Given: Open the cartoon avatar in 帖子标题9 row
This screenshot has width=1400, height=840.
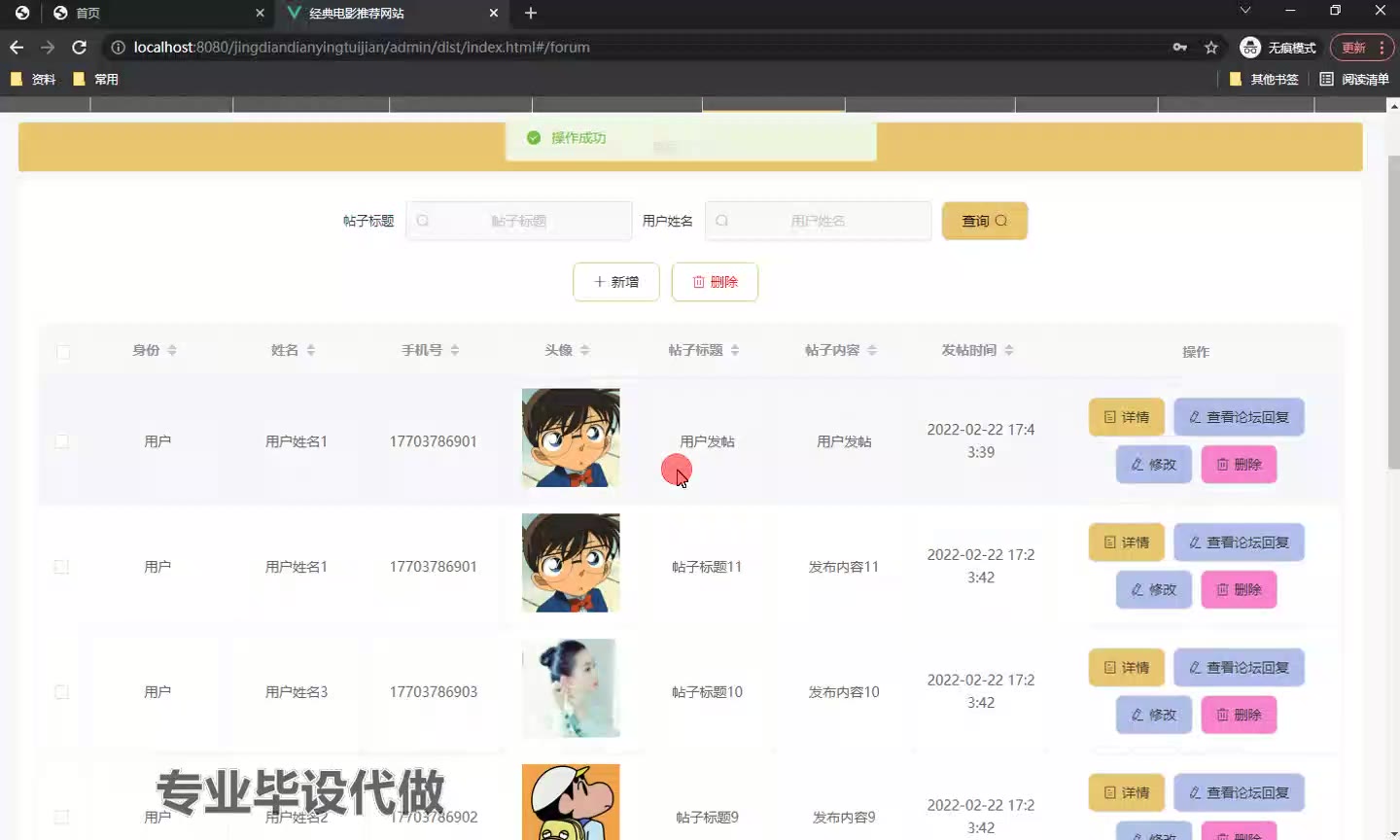Looking at the screenshot, I should pyautogui.click(x=571, y=802).
